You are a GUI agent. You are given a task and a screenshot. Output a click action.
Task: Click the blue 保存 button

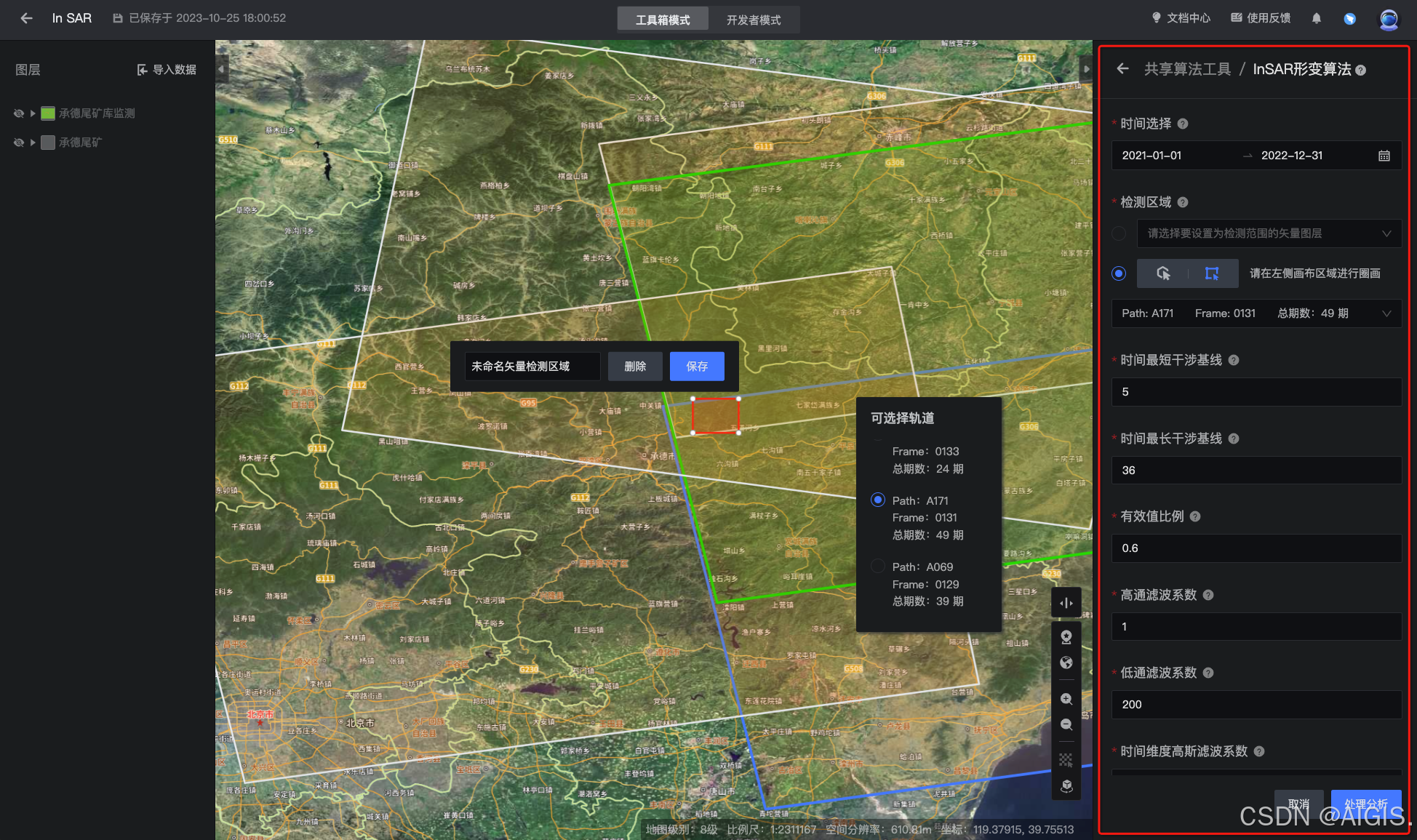point(696,367)
